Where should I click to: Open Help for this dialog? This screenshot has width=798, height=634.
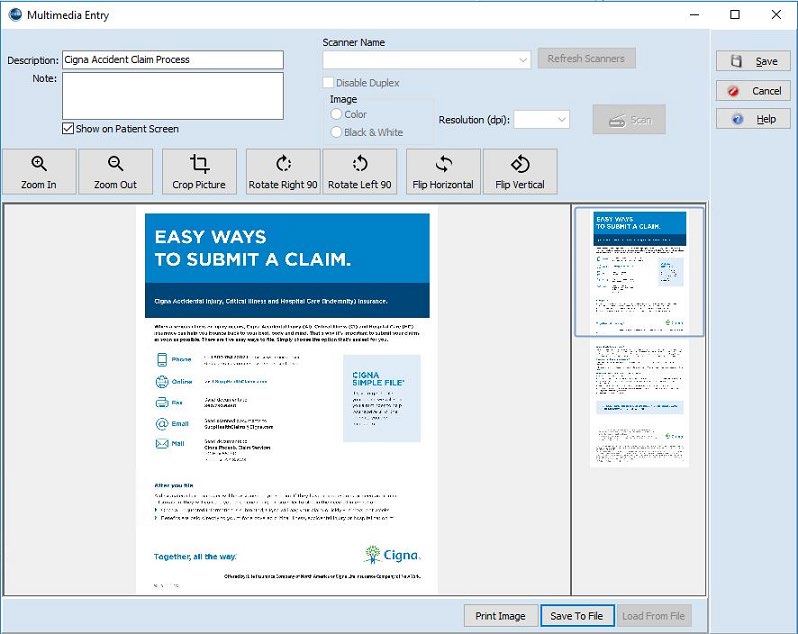753,119
